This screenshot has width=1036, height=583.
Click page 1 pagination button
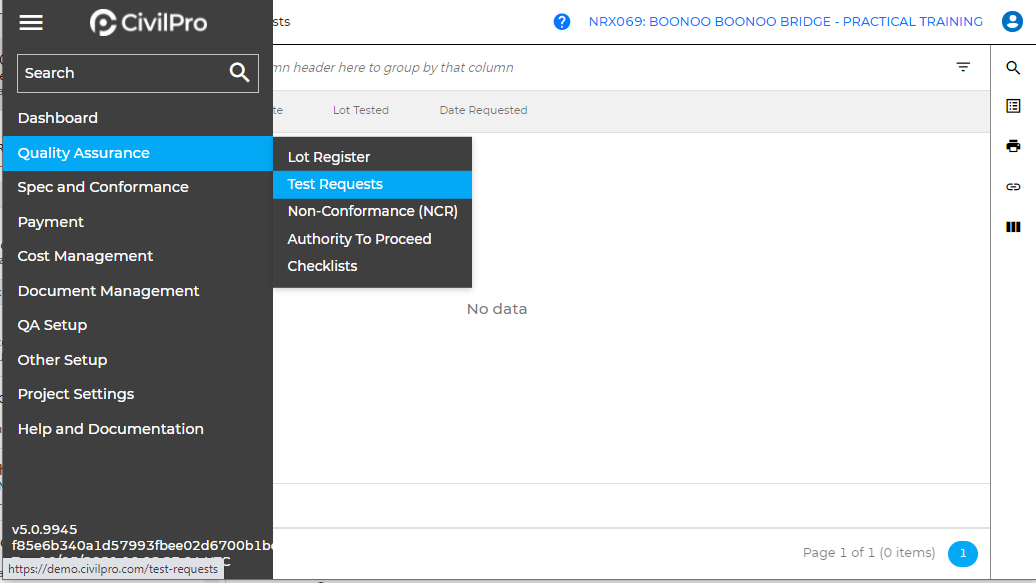point(962,553)
